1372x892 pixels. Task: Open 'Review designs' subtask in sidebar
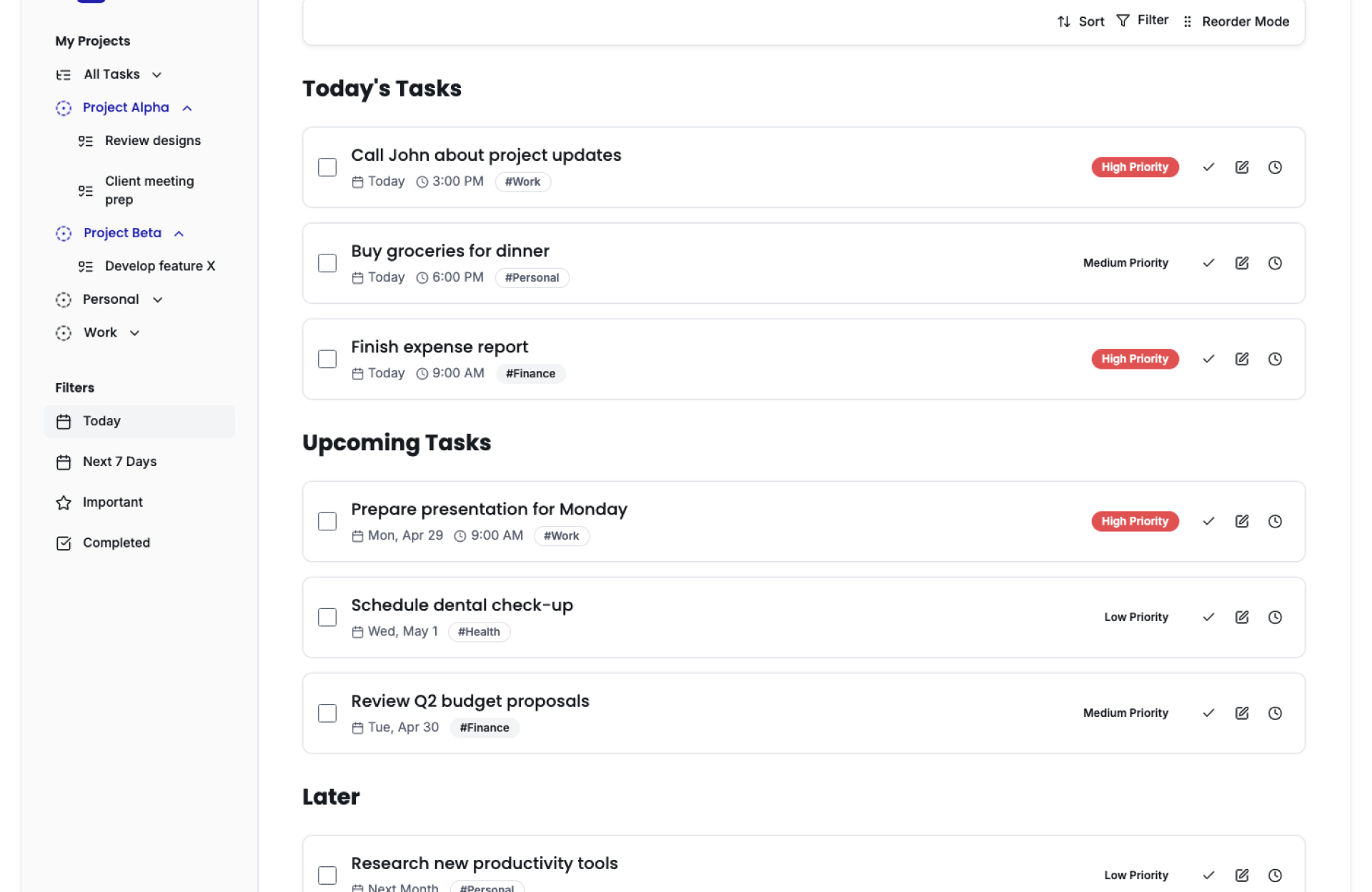pyautogui.click(x=152, y=141)
